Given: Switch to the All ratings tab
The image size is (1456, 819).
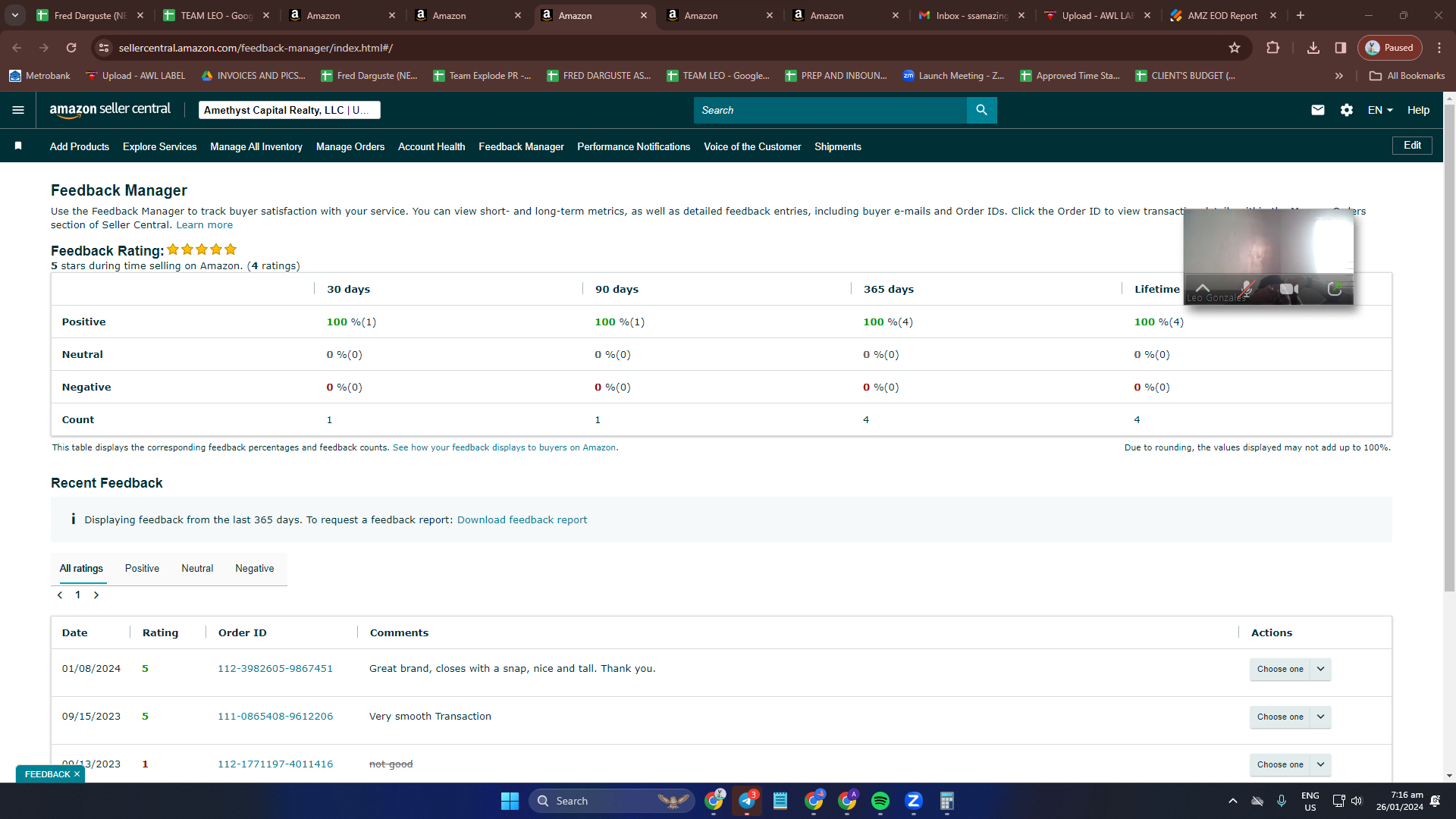Looking at the screenshot, I should point(81,569).
